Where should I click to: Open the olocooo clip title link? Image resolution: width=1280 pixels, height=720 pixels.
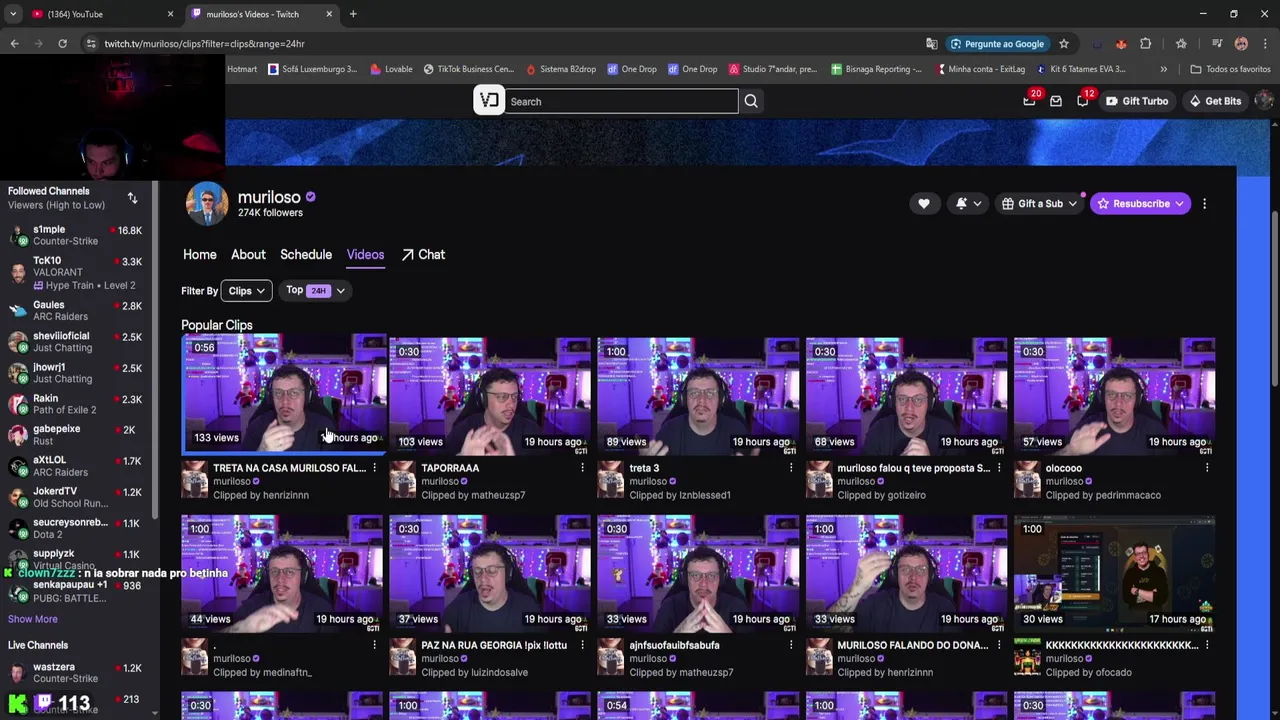click(1063, 468)
